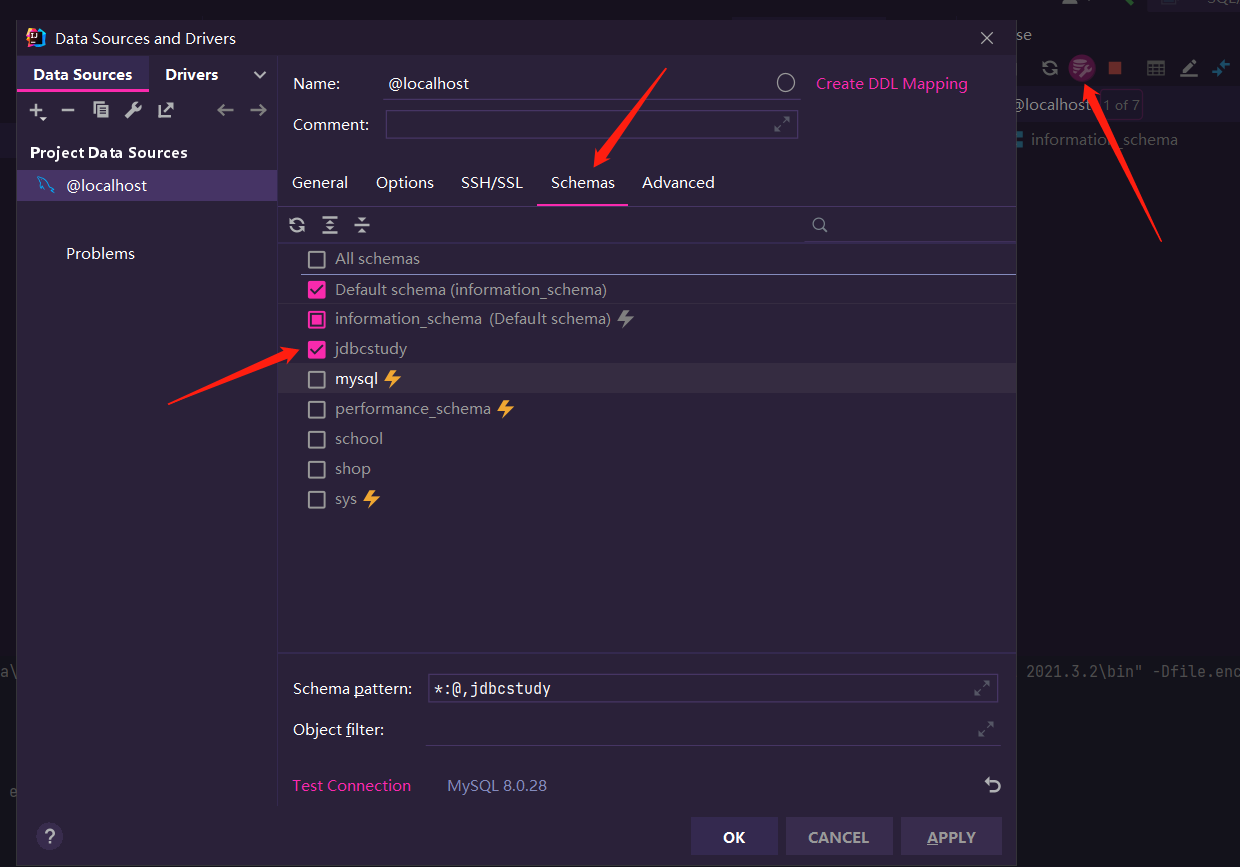Screen dimensions: 1240x867
Task: Click the make global export icon
Action: [x=166, y=110]
